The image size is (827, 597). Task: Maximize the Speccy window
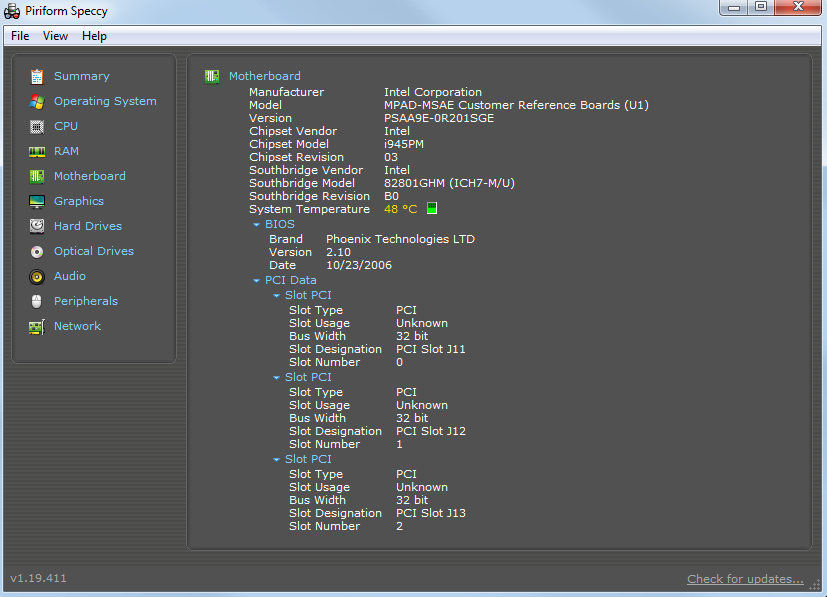click(x=761, y=7)
